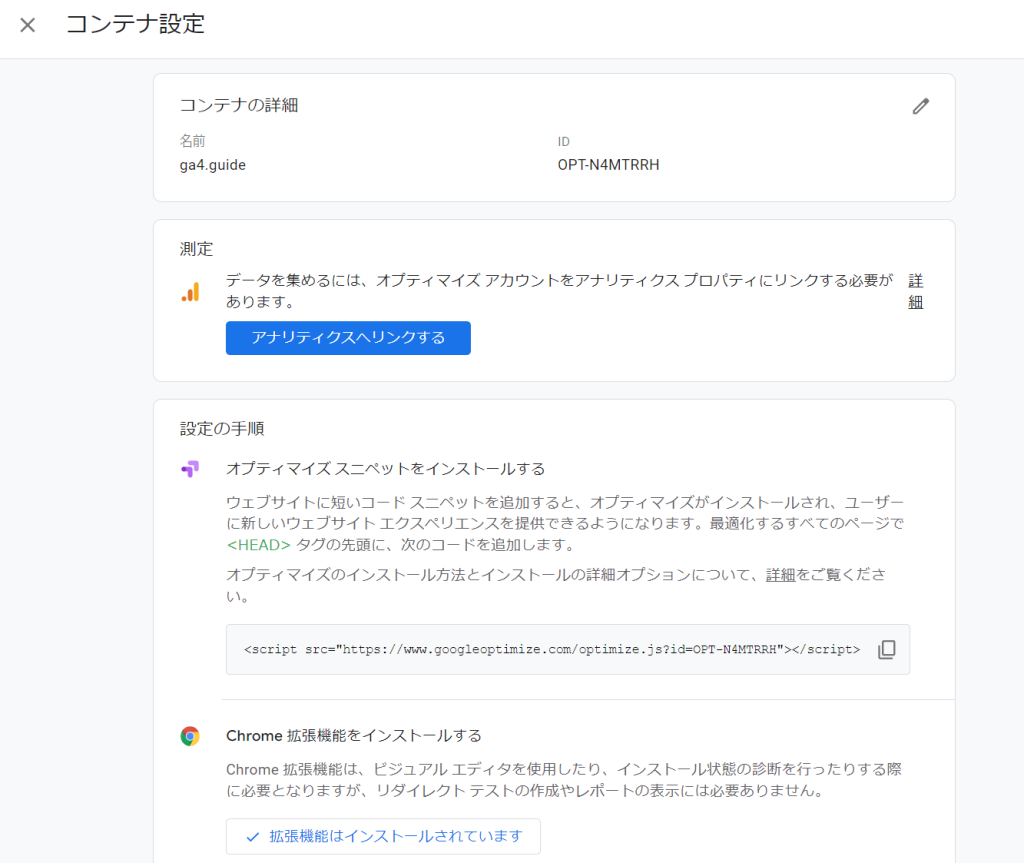1024x863 pixels.
Task: Click the 設定の手順 heading
Action: pyautogui.click(x=222, y=429)
